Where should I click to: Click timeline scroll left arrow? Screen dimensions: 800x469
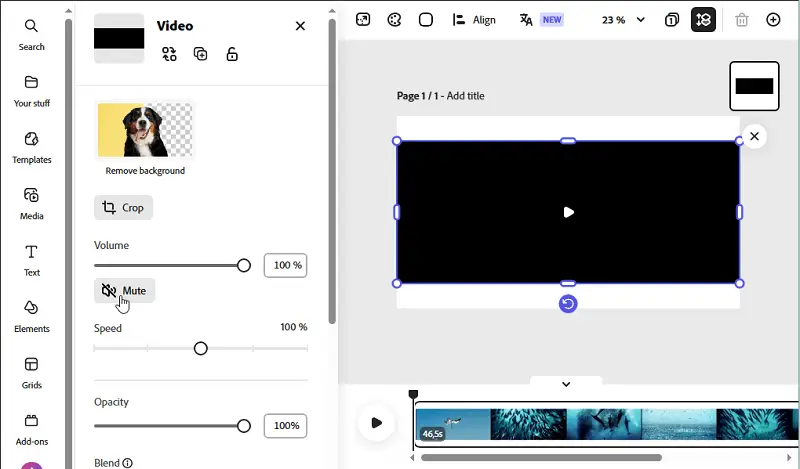(x=412, y=457)
